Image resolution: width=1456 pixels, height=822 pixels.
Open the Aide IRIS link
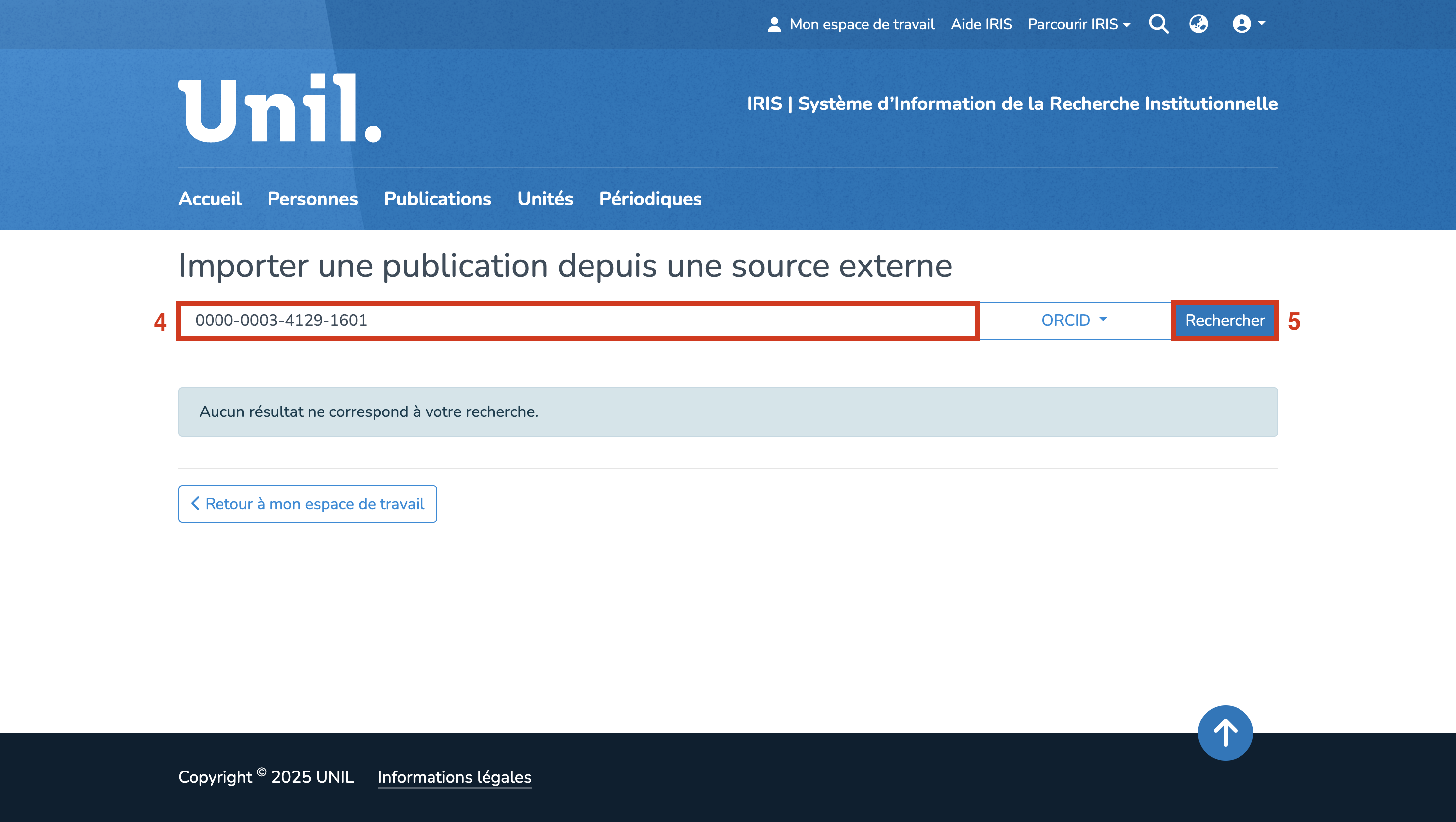[x=980, y=24]
